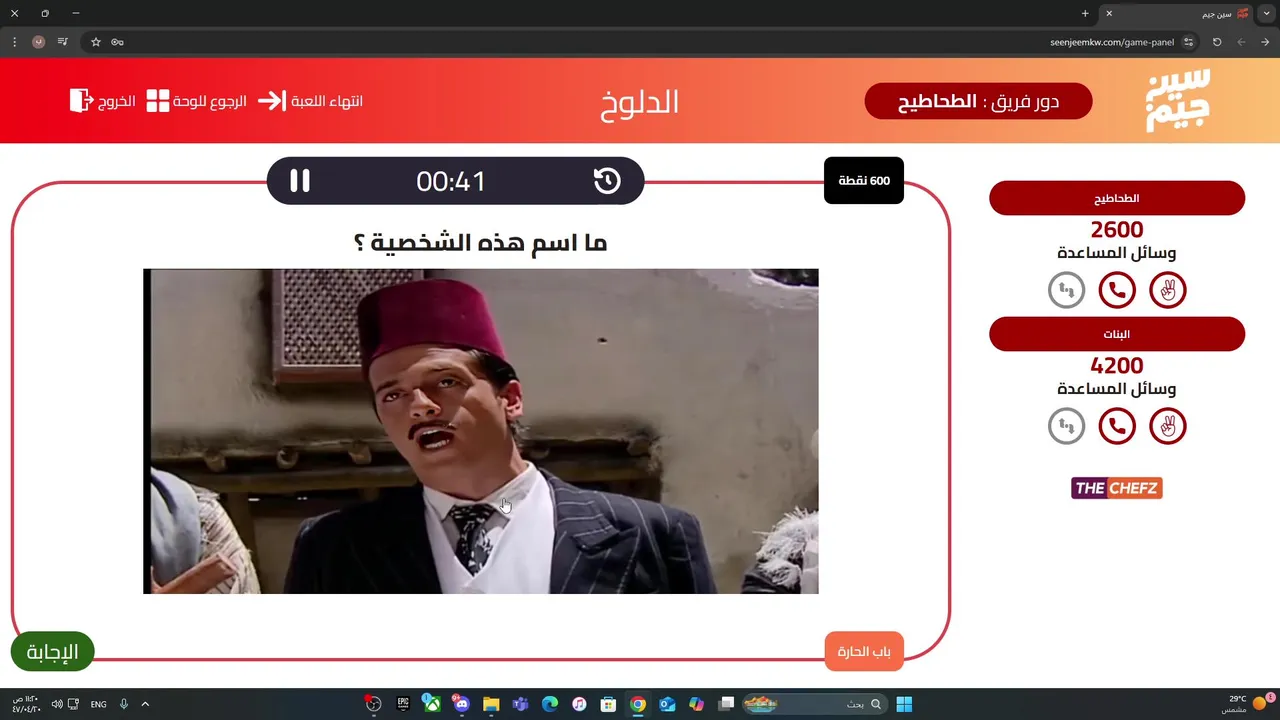Open Microsoft Edge from the taskbar

coord(549,704)
